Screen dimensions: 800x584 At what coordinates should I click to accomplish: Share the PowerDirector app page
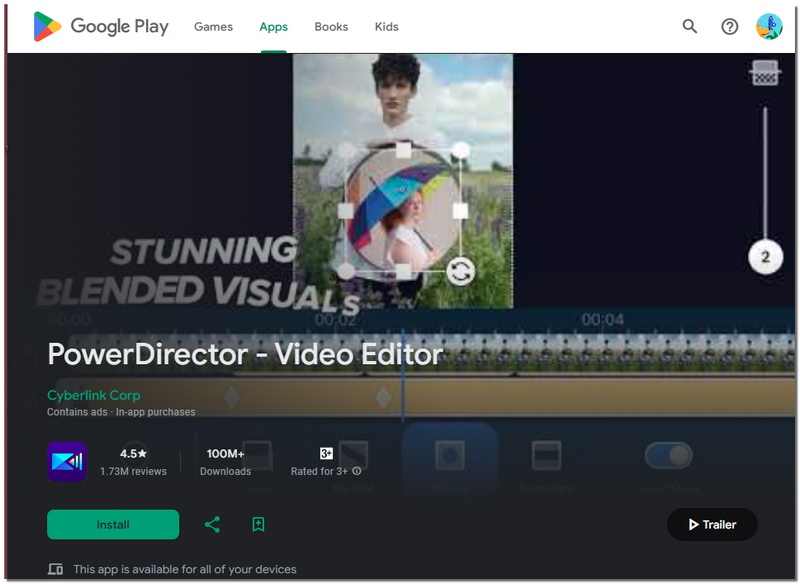[x=211, y=524]
